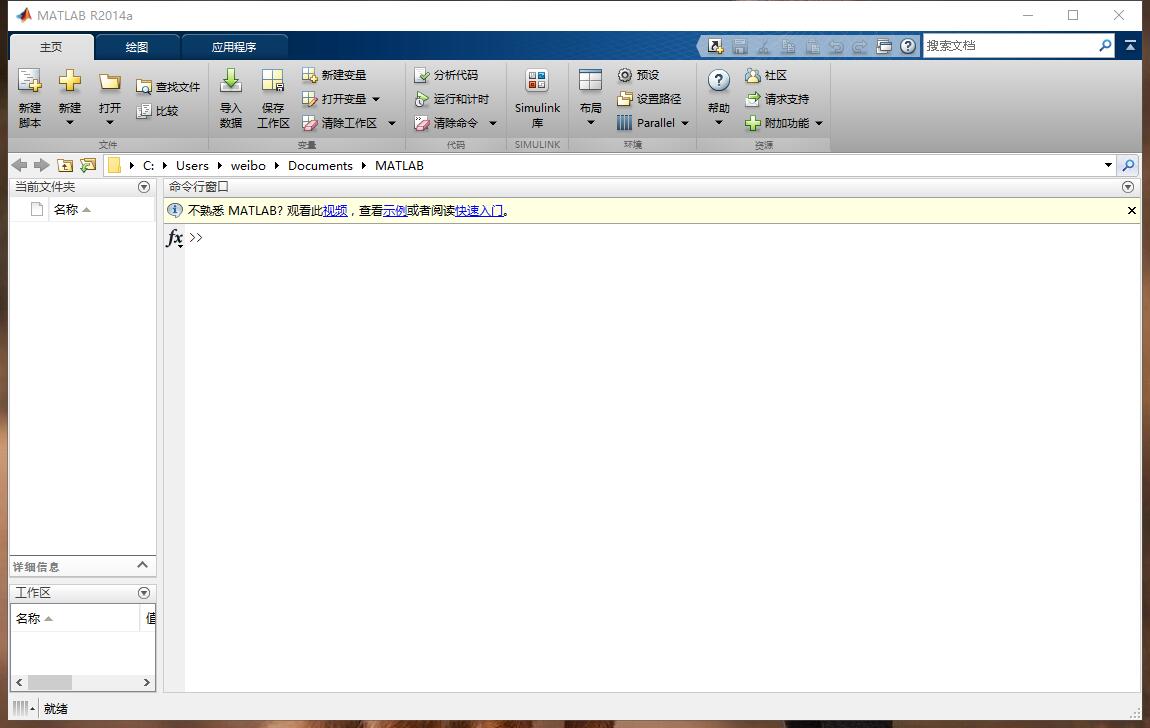This screenshot has width=1150, height=728.
Task: Click workspace scrollbar left arrow
Action: [20, 683]
